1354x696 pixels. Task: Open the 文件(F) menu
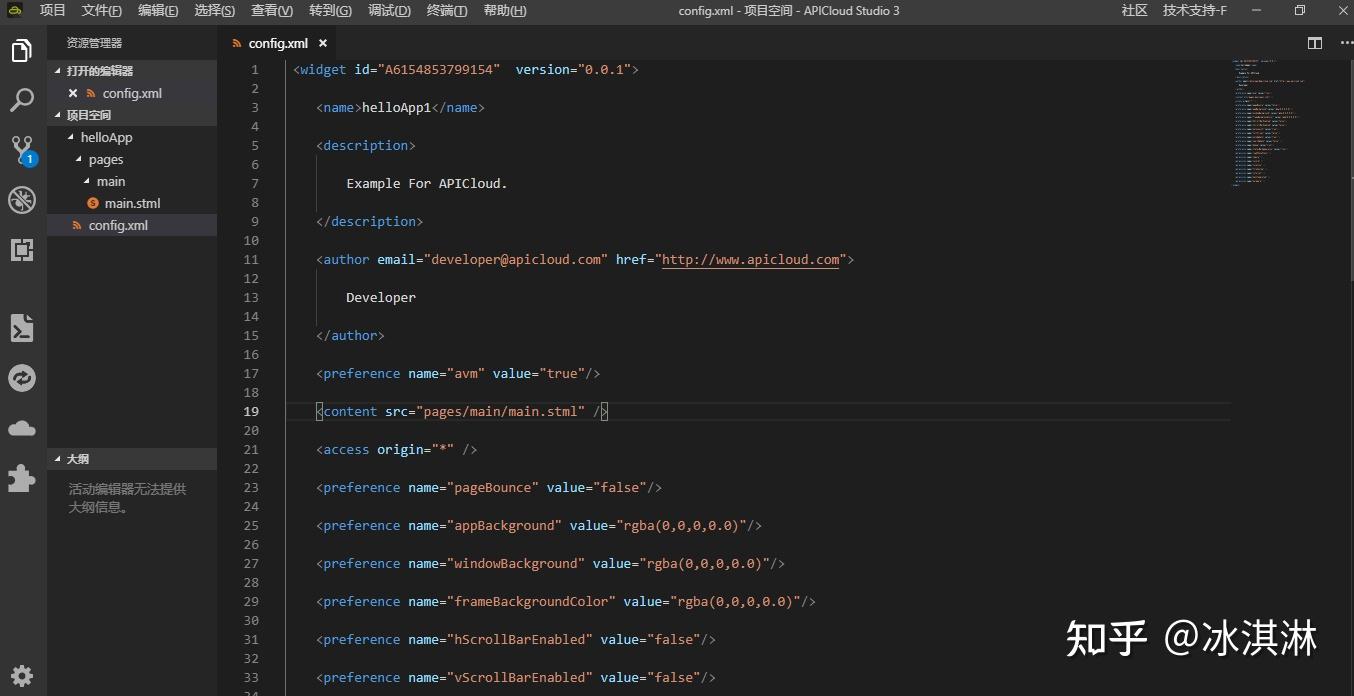[102, 11]
